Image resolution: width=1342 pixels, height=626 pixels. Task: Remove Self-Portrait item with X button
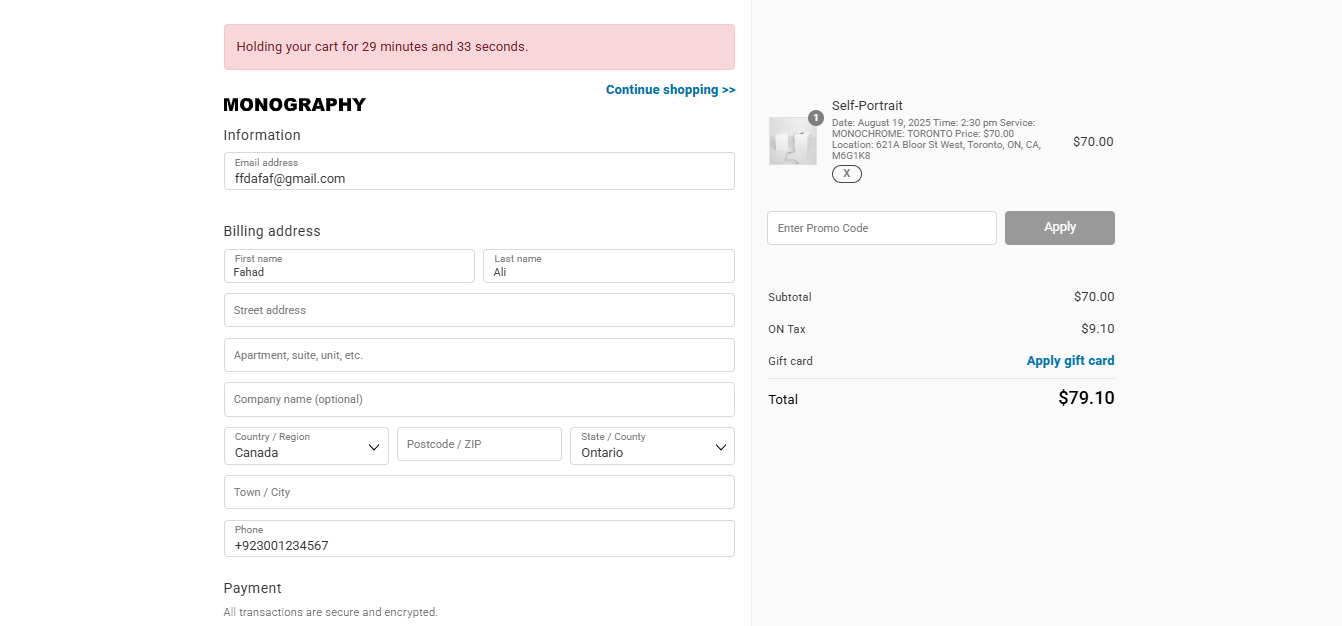[846, 174]
